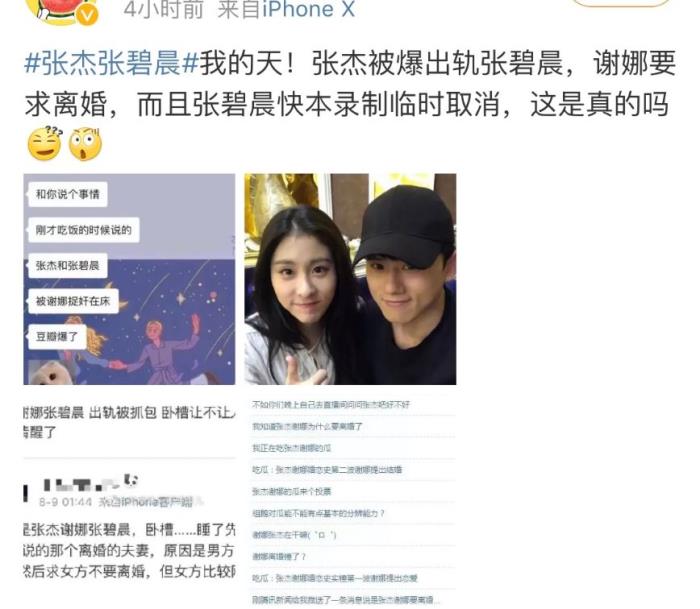This screenshot has width=700, height=609.
Task: Select the 豆瓣爆了 chat bubble
Action: 57,337
